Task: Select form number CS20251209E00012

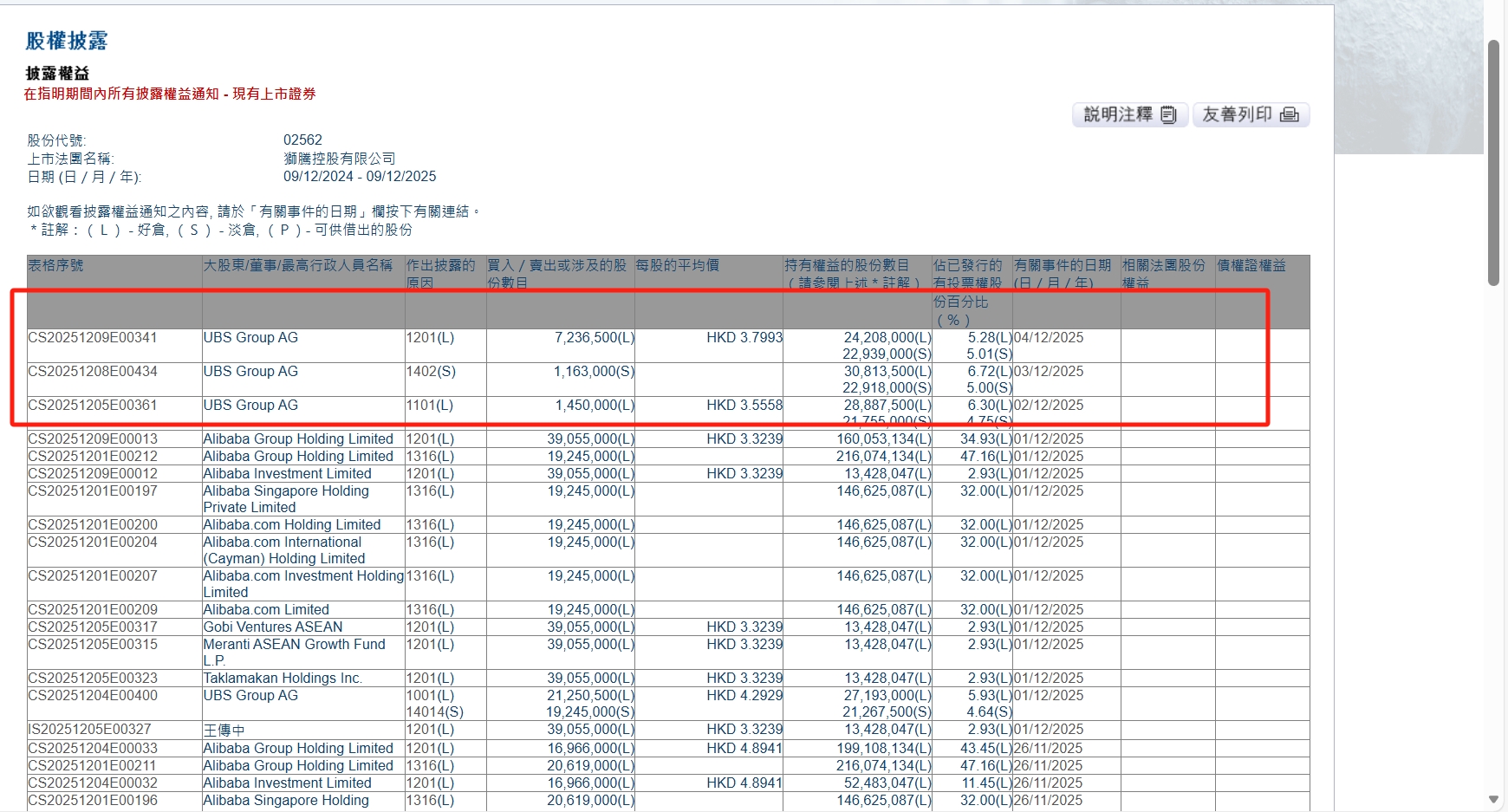Action: 93,473
